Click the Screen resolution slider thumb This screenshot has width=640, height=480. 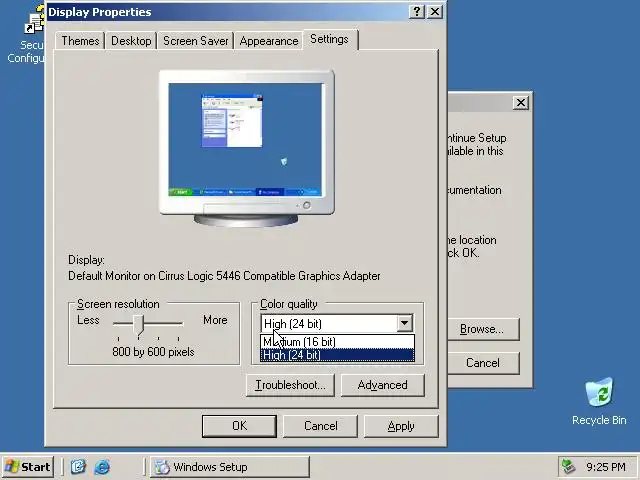click(138, 324)
